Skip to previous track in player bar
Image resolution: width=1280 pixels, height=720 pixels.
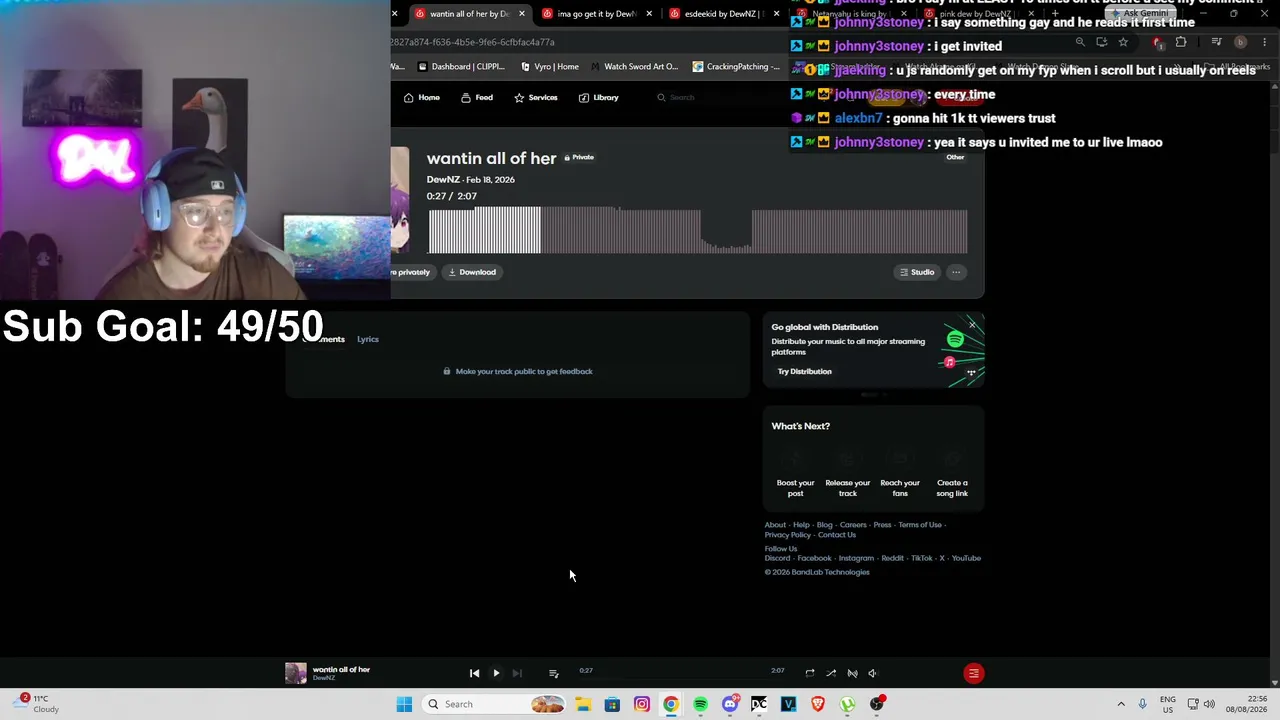[x=474, y=673]
